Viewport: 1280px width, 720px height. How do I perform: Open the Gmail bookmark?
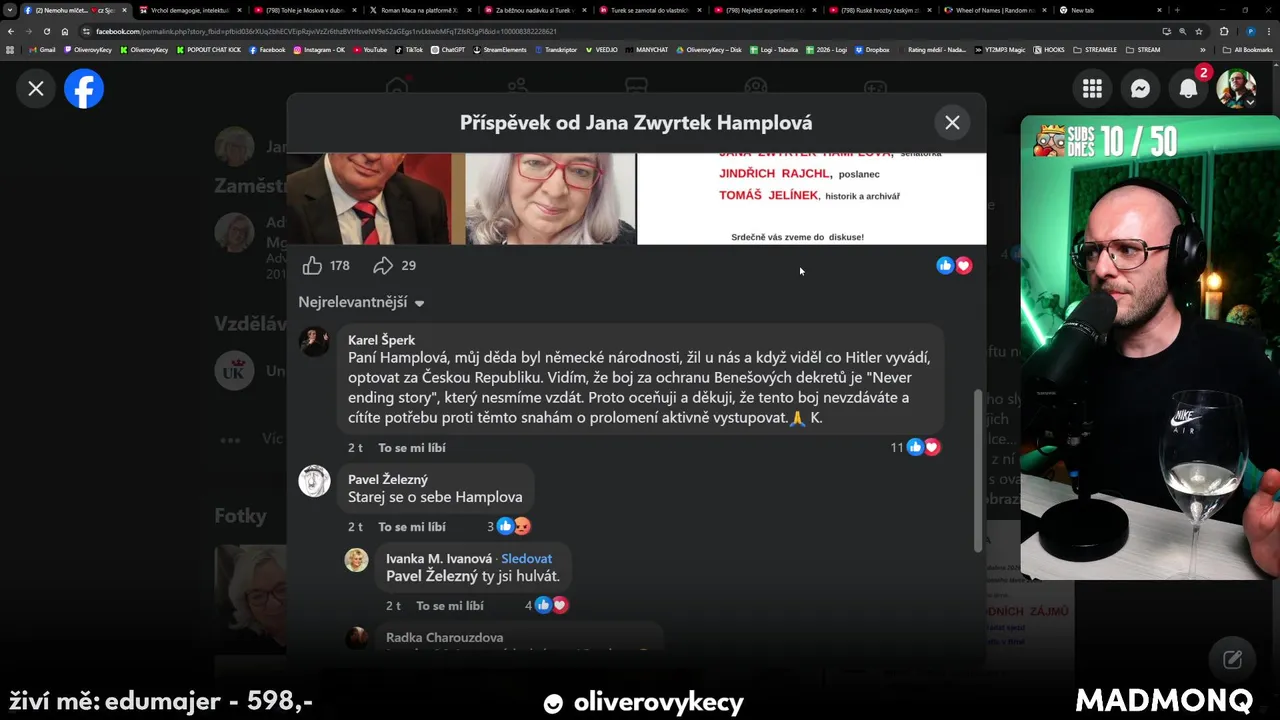(42, 49)
